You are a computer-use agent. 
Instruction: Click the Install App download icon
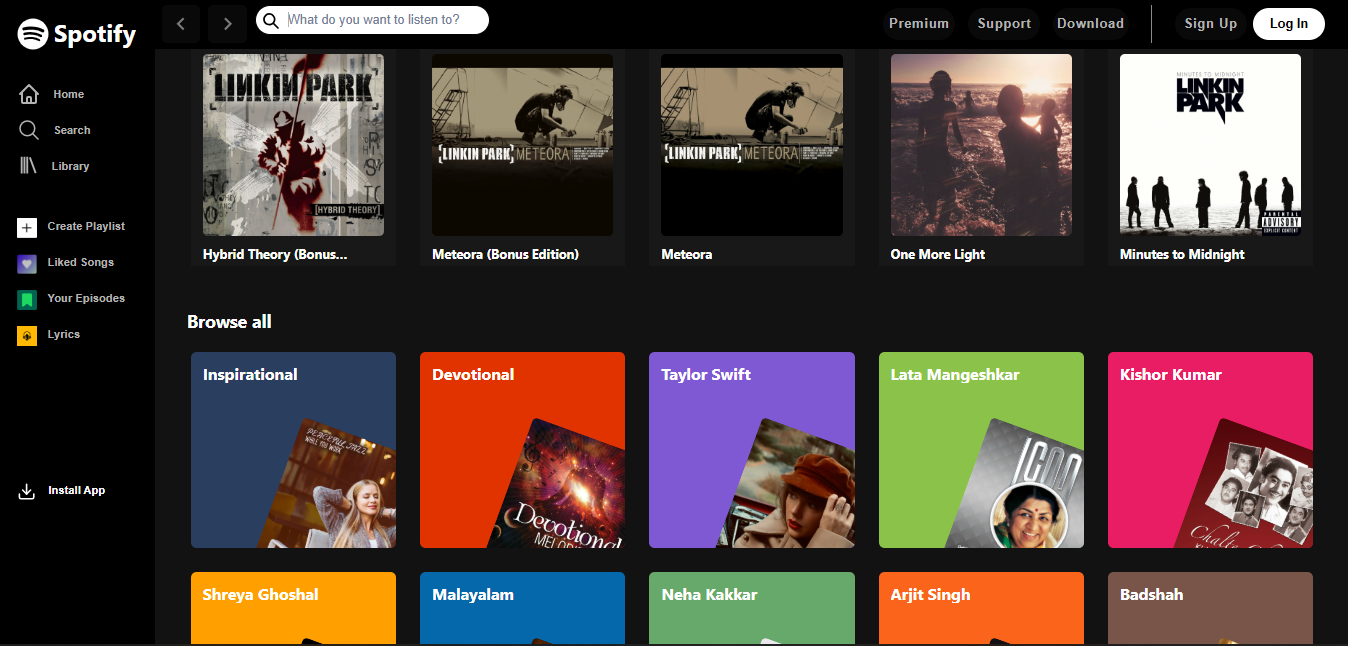(x=27, y=491)
